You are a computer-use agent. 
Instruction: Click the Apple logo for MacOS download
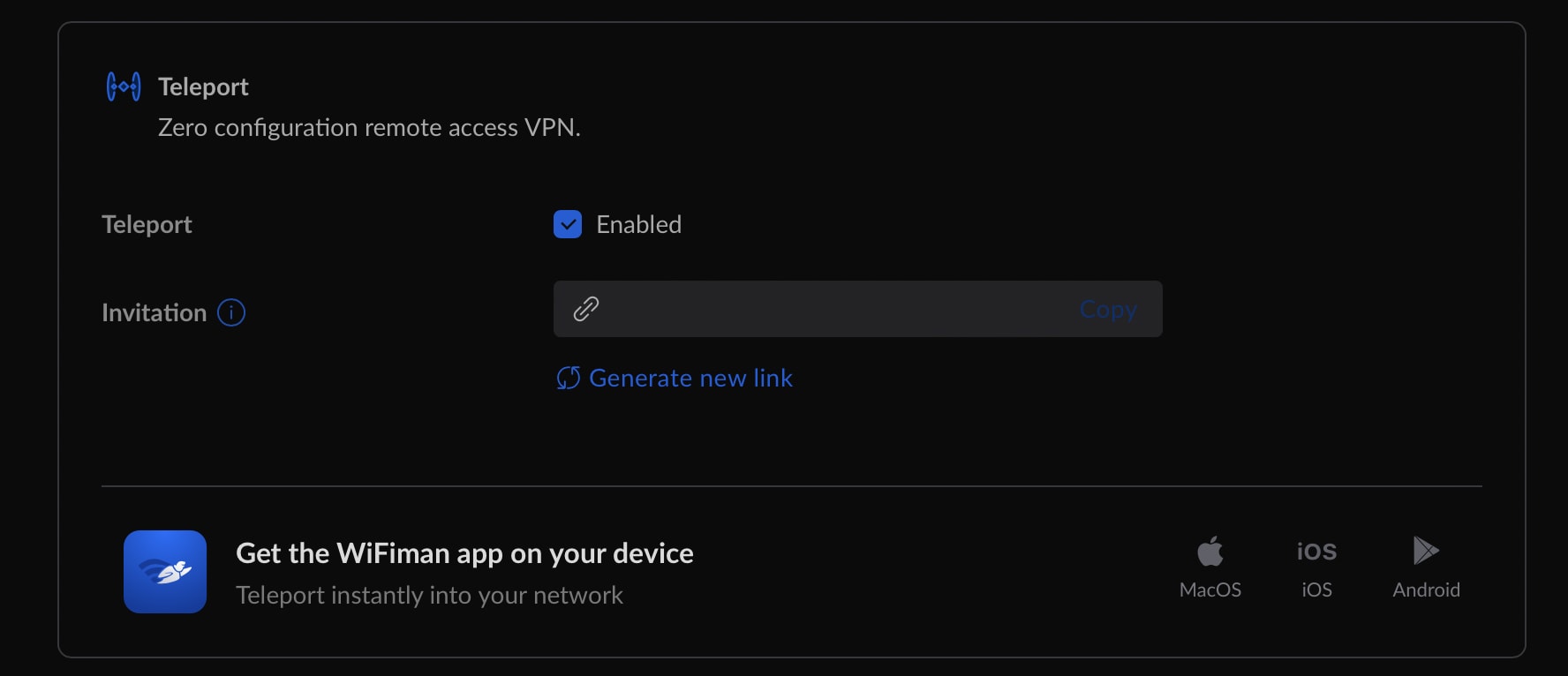point(1210,551)
